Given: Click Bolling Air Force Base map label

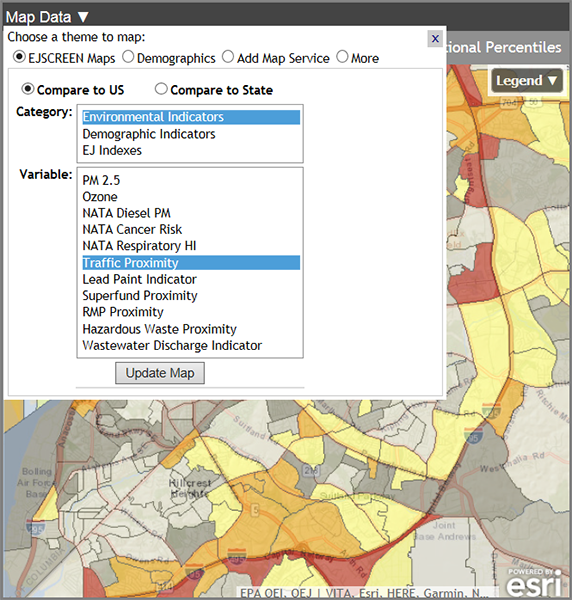Looking at the screenshot, I should click(x=36, y=483).
